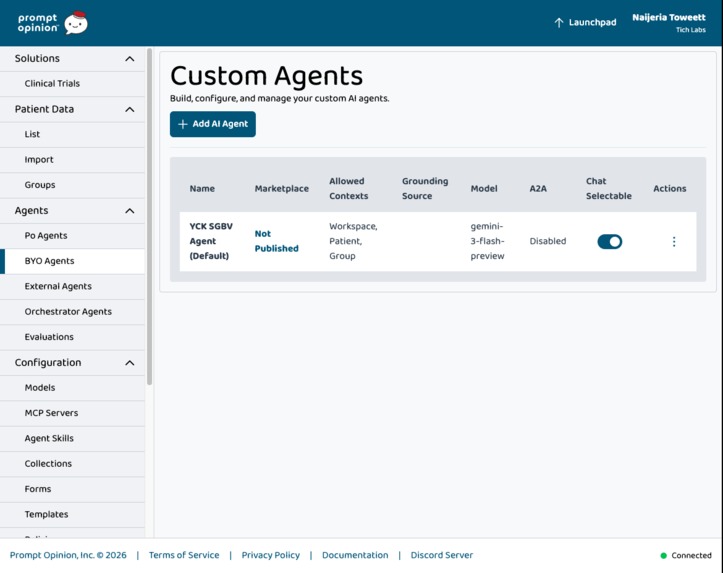
Task: Toggle Chat Selectable for YCK SGBV Agent
Action: coord(610,242)
